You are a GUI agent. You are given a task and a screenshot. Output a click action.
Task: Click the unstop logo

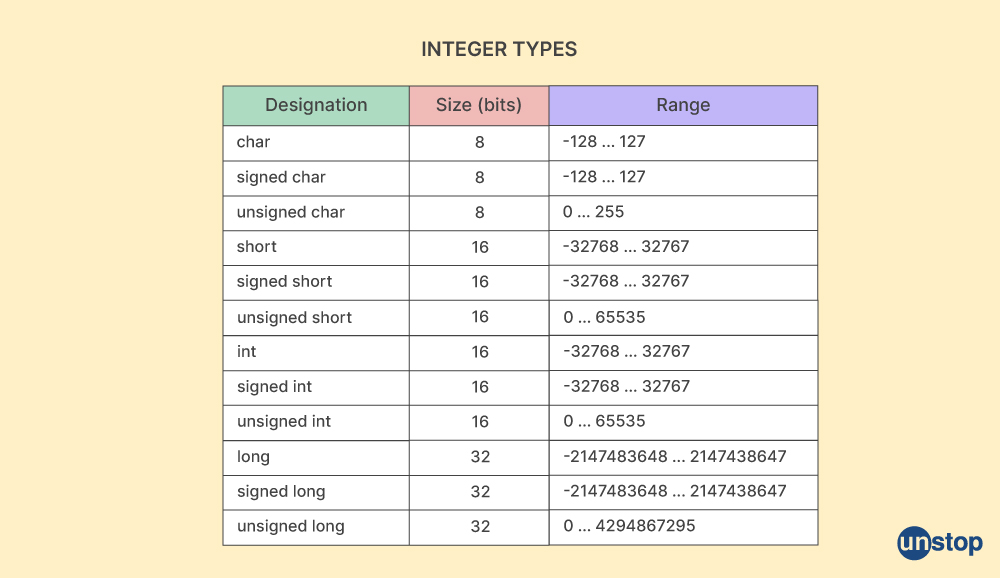click(939, 544)
